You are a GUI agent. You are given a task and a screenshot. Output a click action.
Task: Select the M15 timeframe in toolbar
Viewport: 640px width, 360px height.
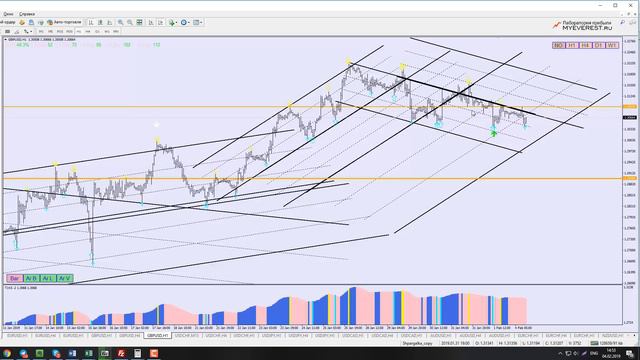coord(60,31)
